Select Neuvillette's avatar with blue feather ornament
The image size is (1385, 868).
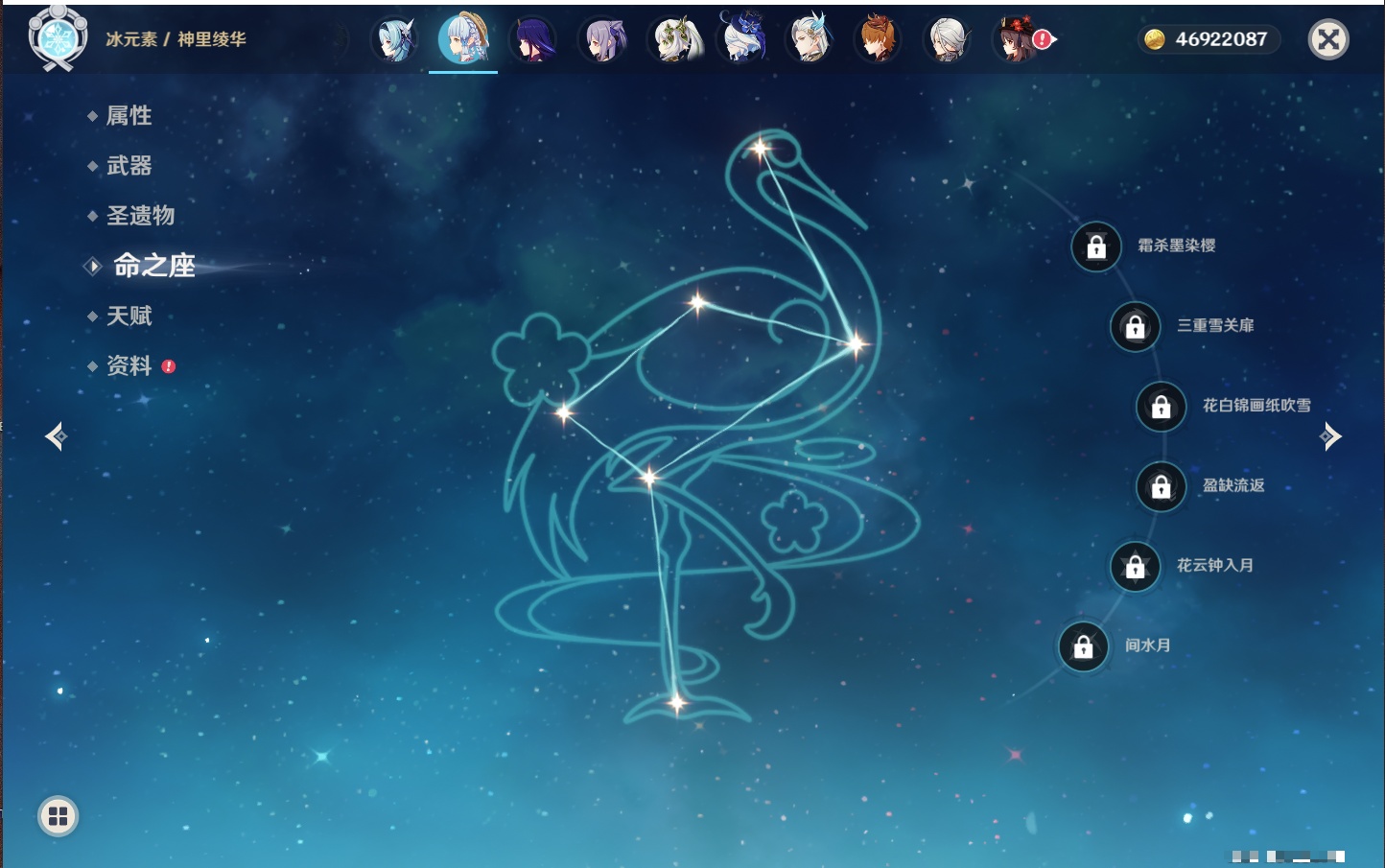(x=810, y=40)
